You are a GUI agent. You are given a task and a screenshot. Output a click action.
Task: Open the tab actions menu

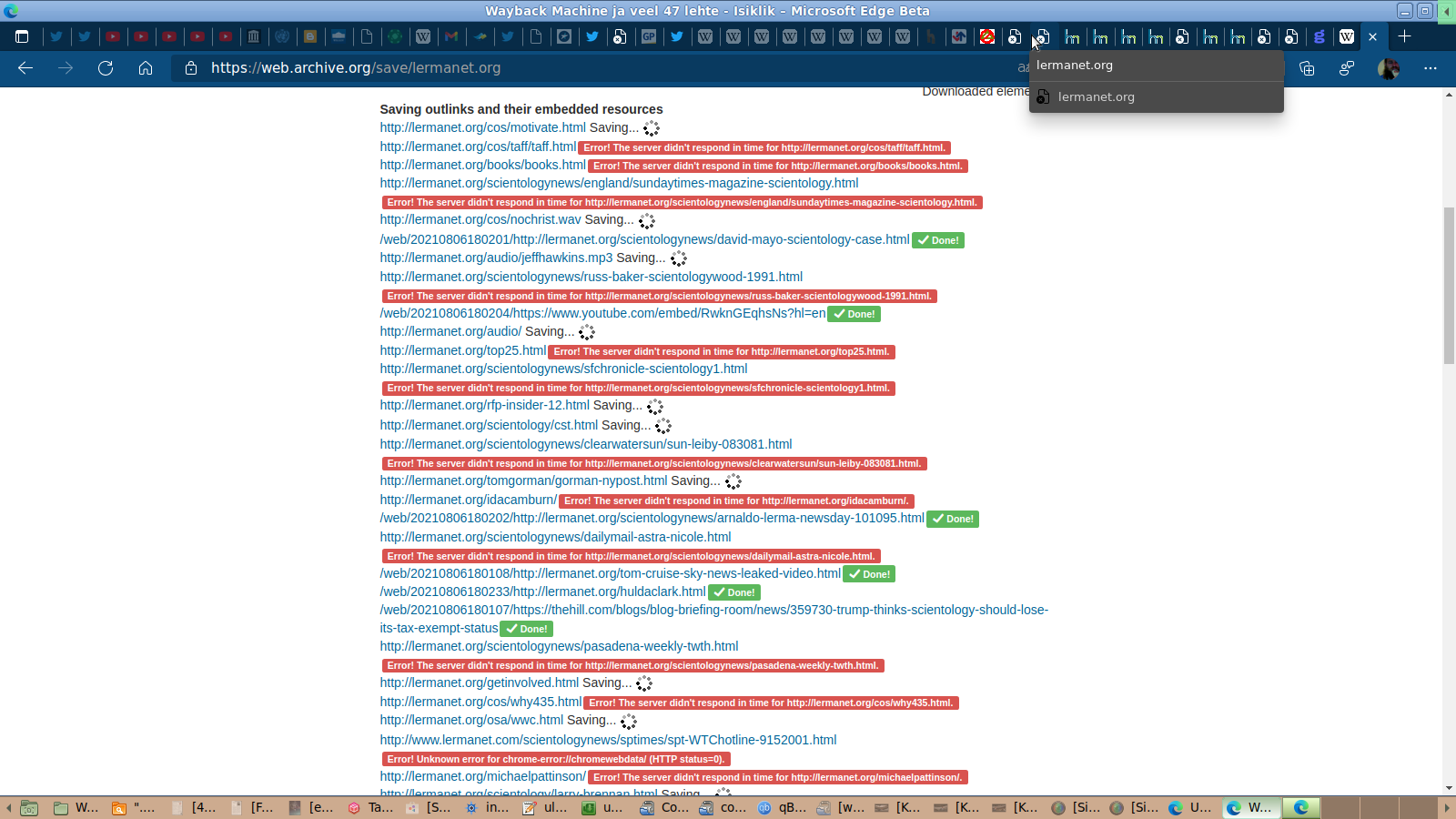(22, 36)
